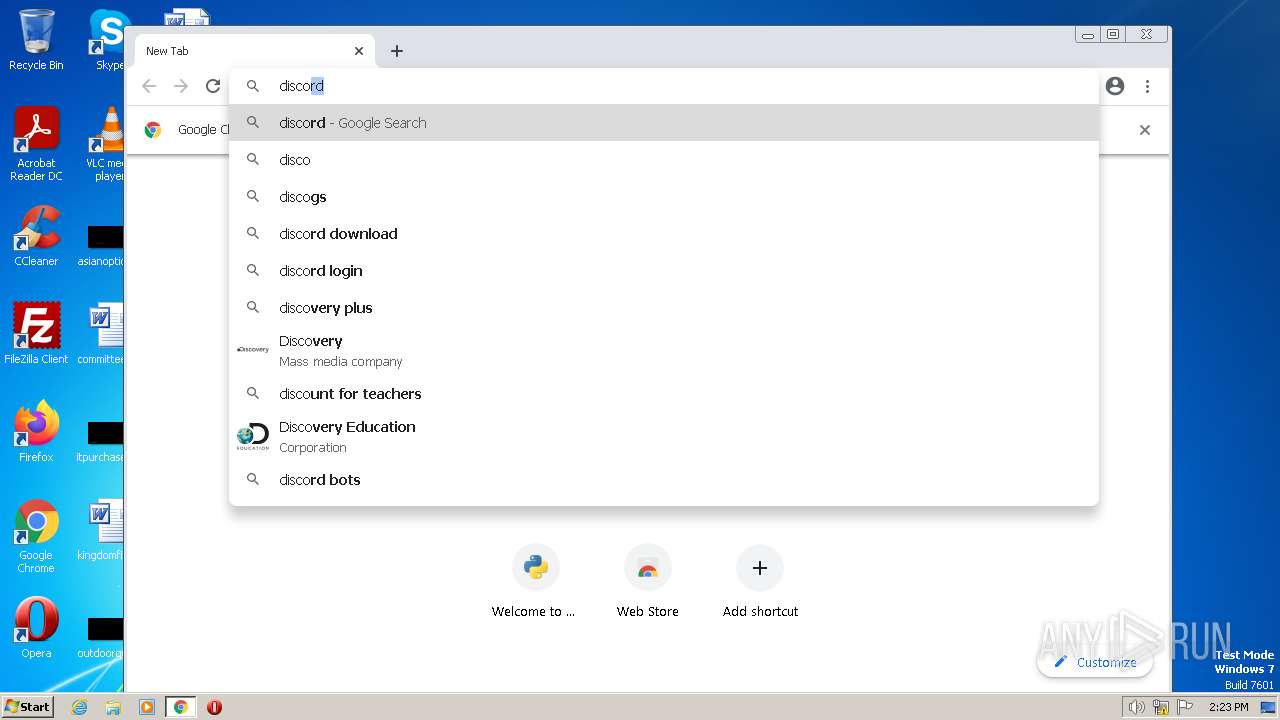Open the 'Welcome to ...' Python shortcut
Screen dimensions: 1280x720
click(534, 583)
